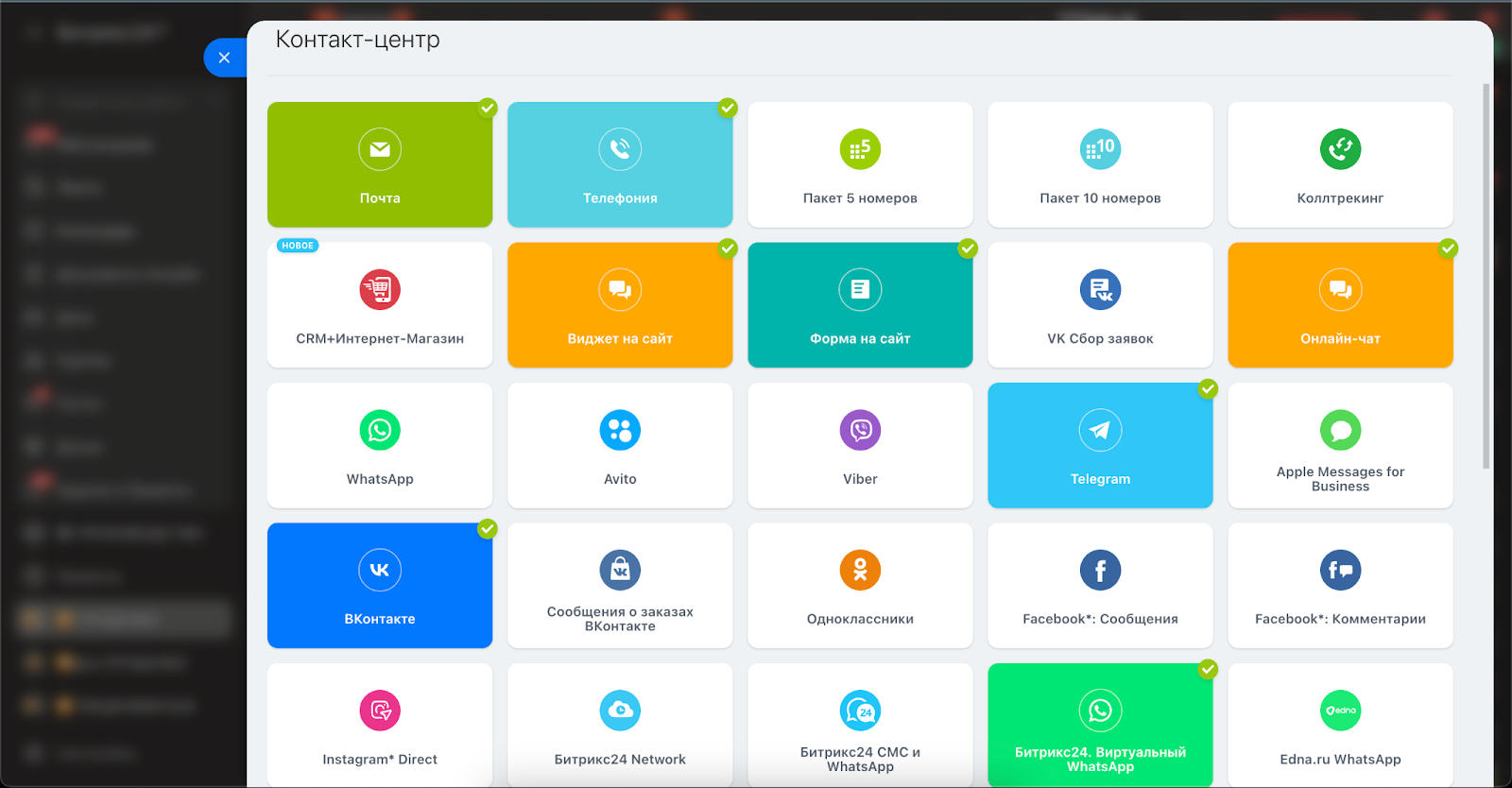
Task: Open the Почта mail channel icon
Action: (380, 149)
